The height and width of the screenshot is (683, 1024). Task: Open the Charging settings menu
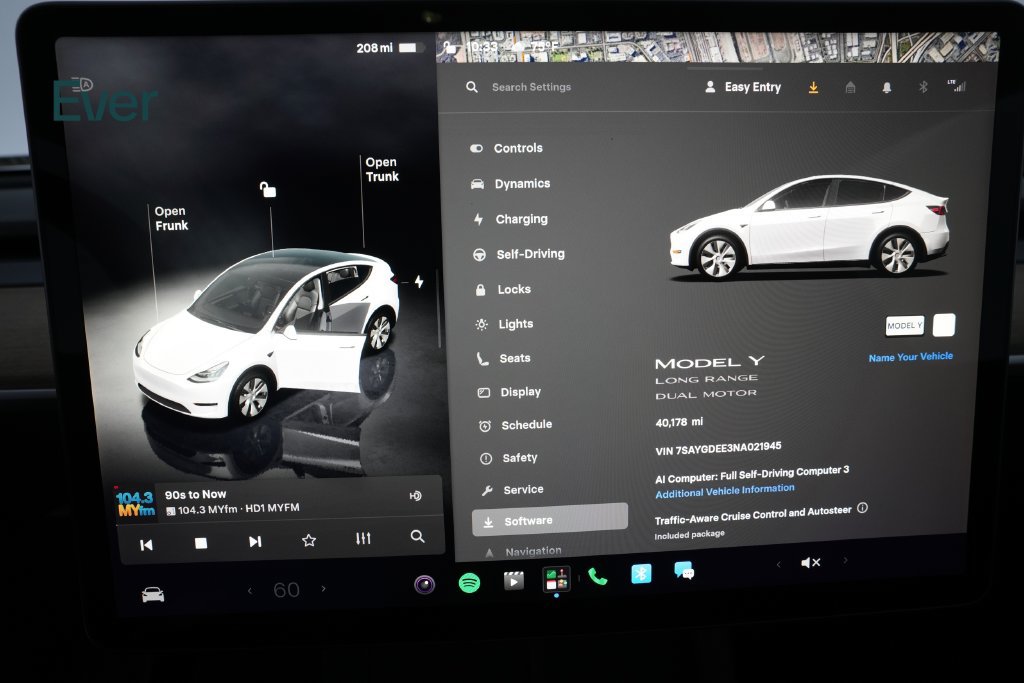511,219
